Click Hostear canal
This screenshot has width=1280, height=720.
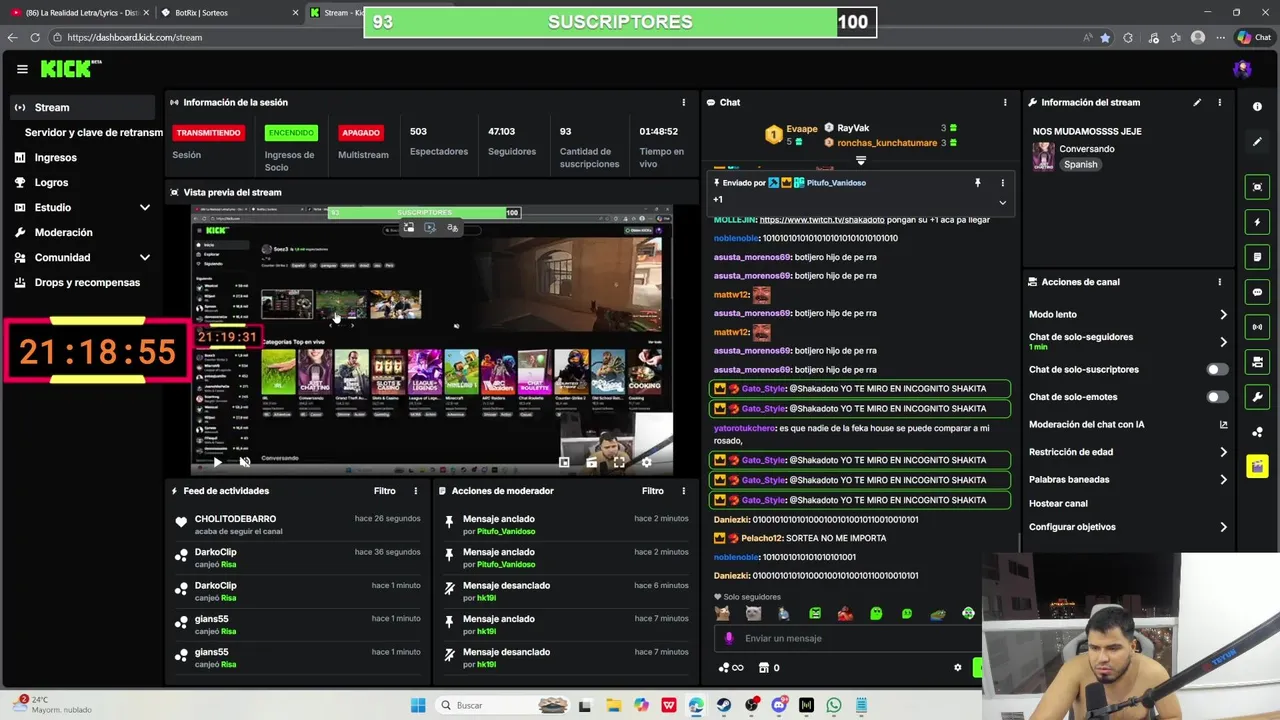1058,503
